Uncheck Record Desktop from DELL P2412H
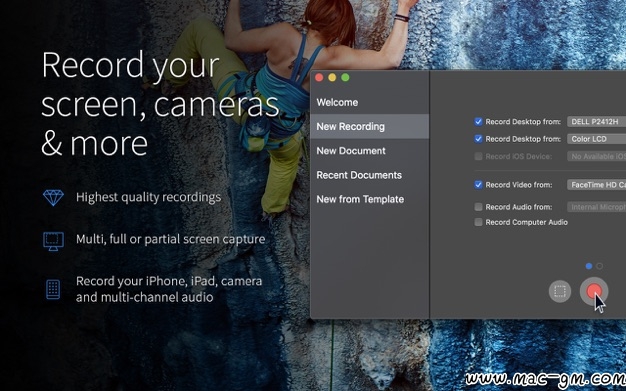626x391 pixels. [478, 121]
